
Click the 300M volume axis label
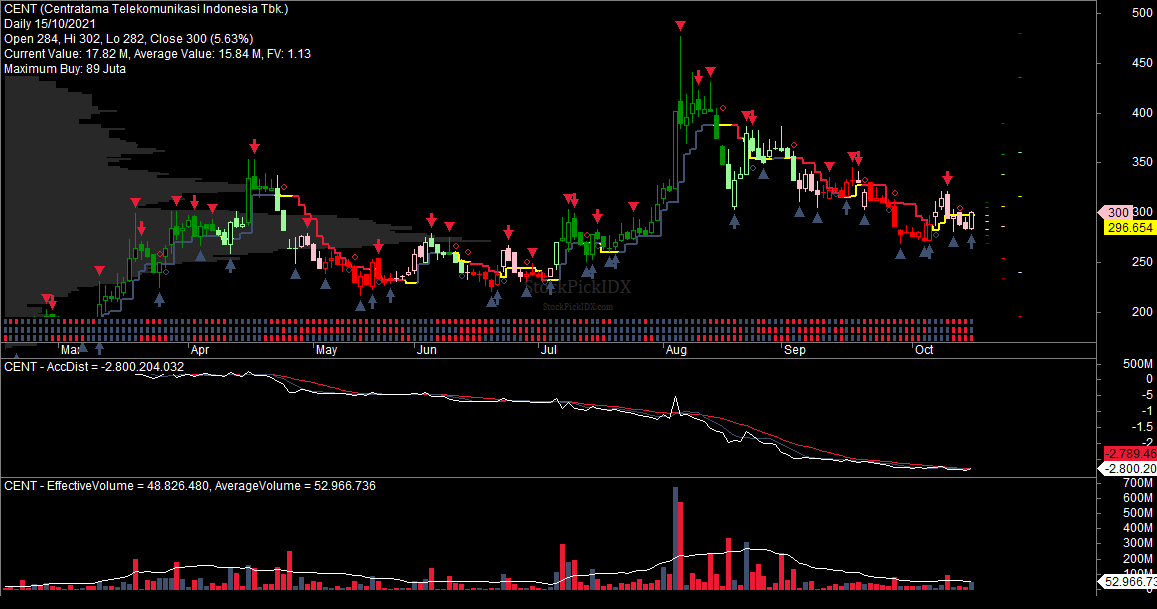click(x=1137, y=543)
